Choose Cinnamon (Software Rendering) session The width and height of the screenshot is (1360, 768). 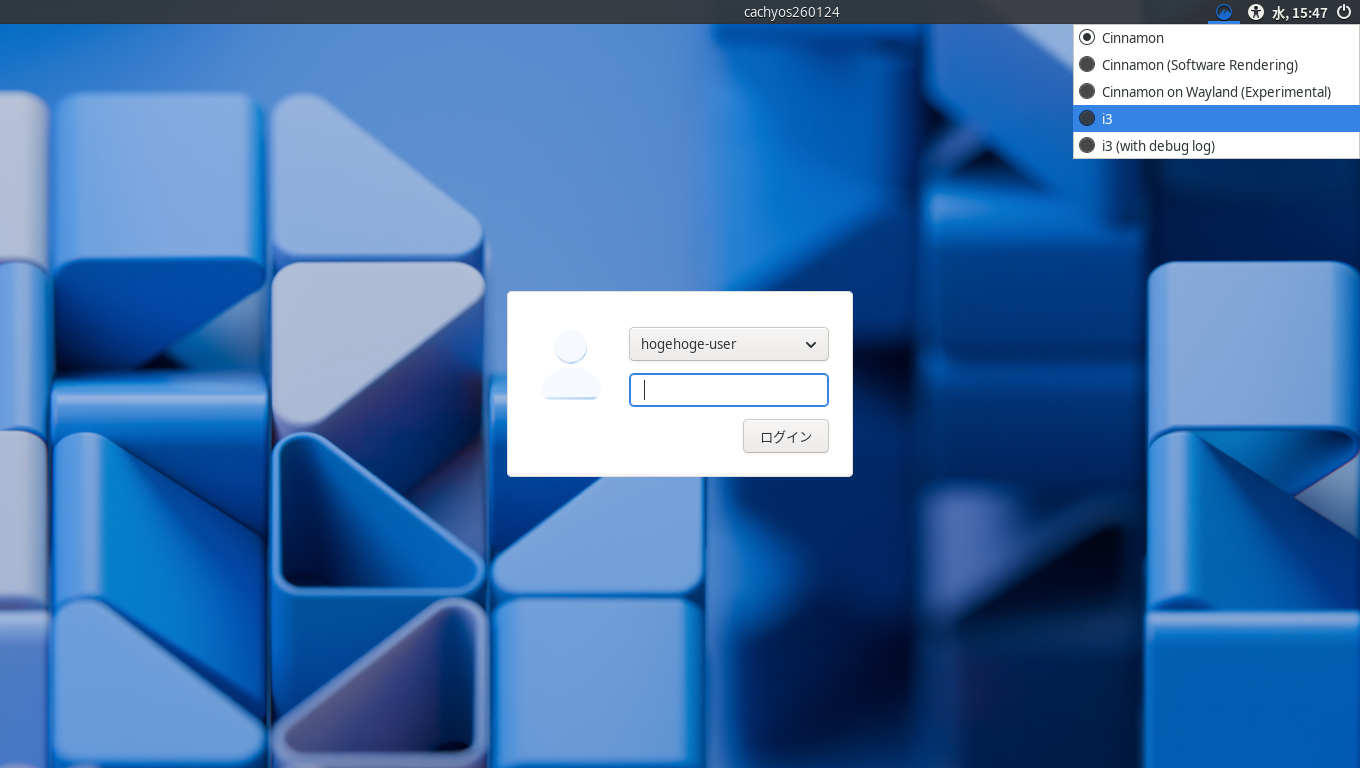coord(1216,65)
